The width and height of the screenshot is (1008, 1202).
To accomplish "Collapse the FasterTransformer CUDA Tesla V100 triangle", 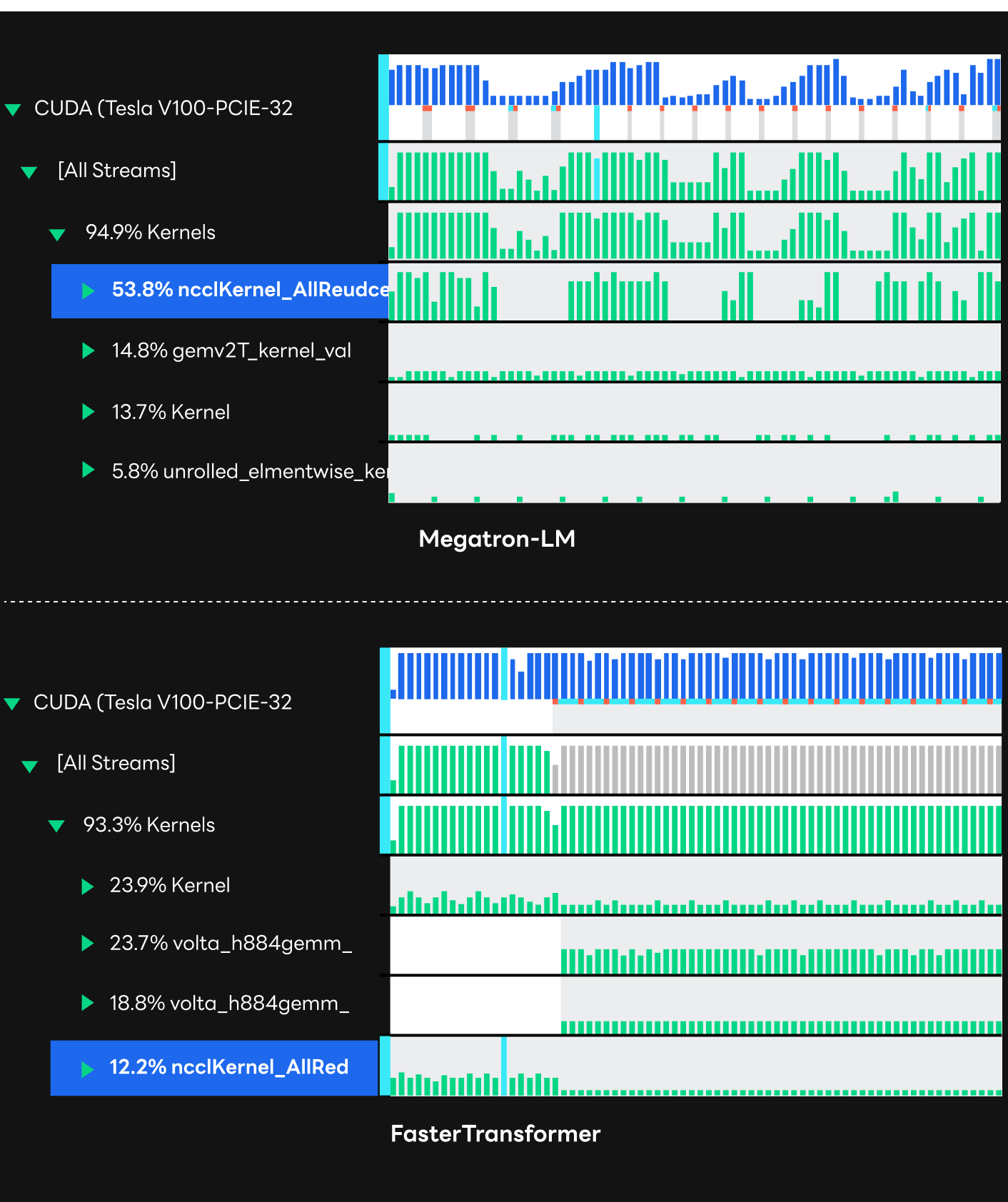I will 12,703.
